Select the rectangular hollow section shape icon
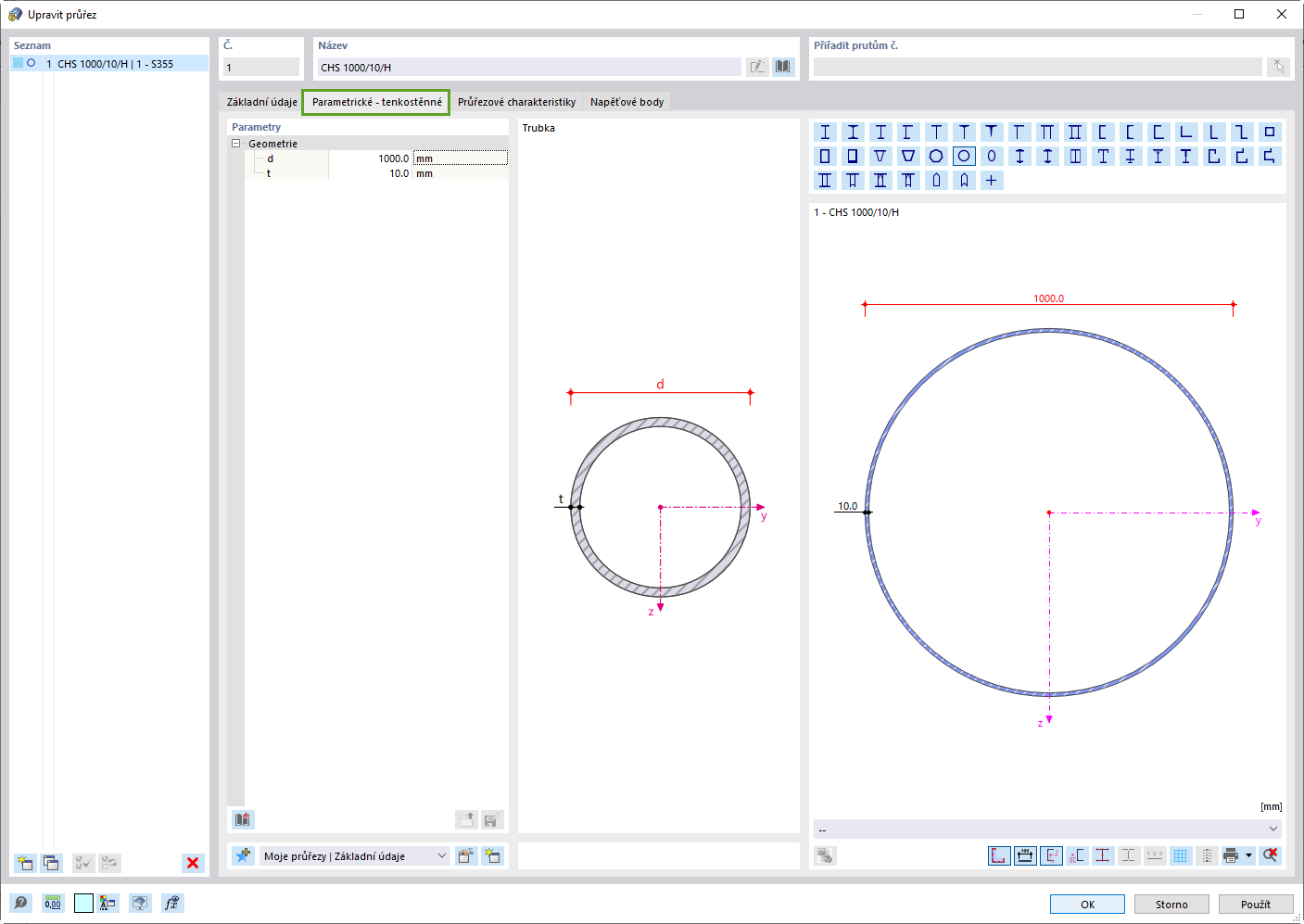Screen dimensions: 1304x924 pos(825,157)
